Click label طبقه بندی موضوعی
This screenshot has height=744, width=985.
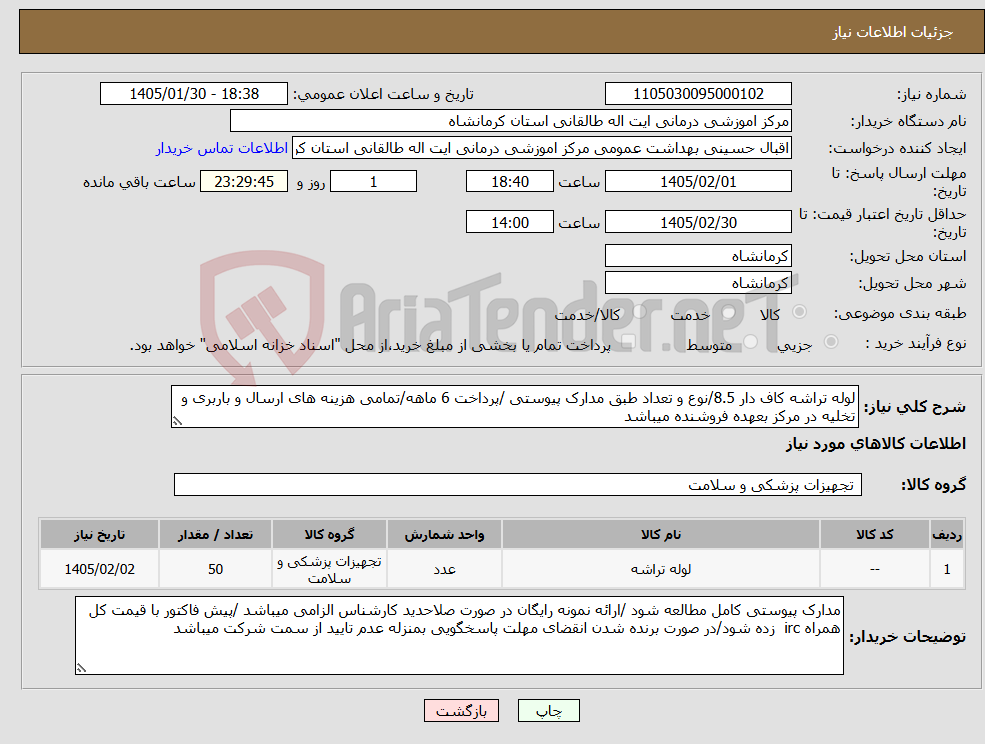[900, 313]
